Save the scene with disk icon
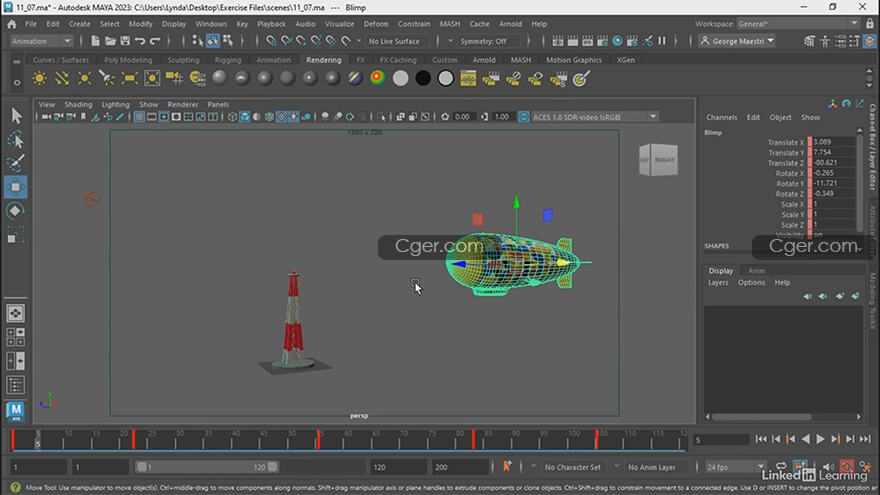This screenshot has width=880, height=495. pyautogui.click(x=125, y=41)
